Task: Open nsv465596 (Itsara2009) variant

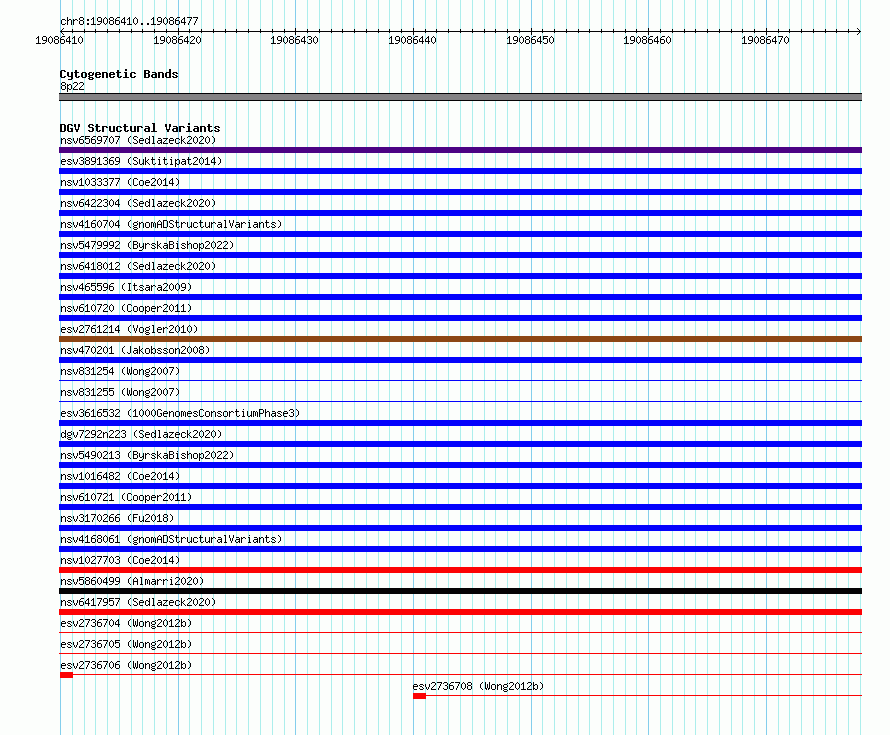Action: coord(126,287)
